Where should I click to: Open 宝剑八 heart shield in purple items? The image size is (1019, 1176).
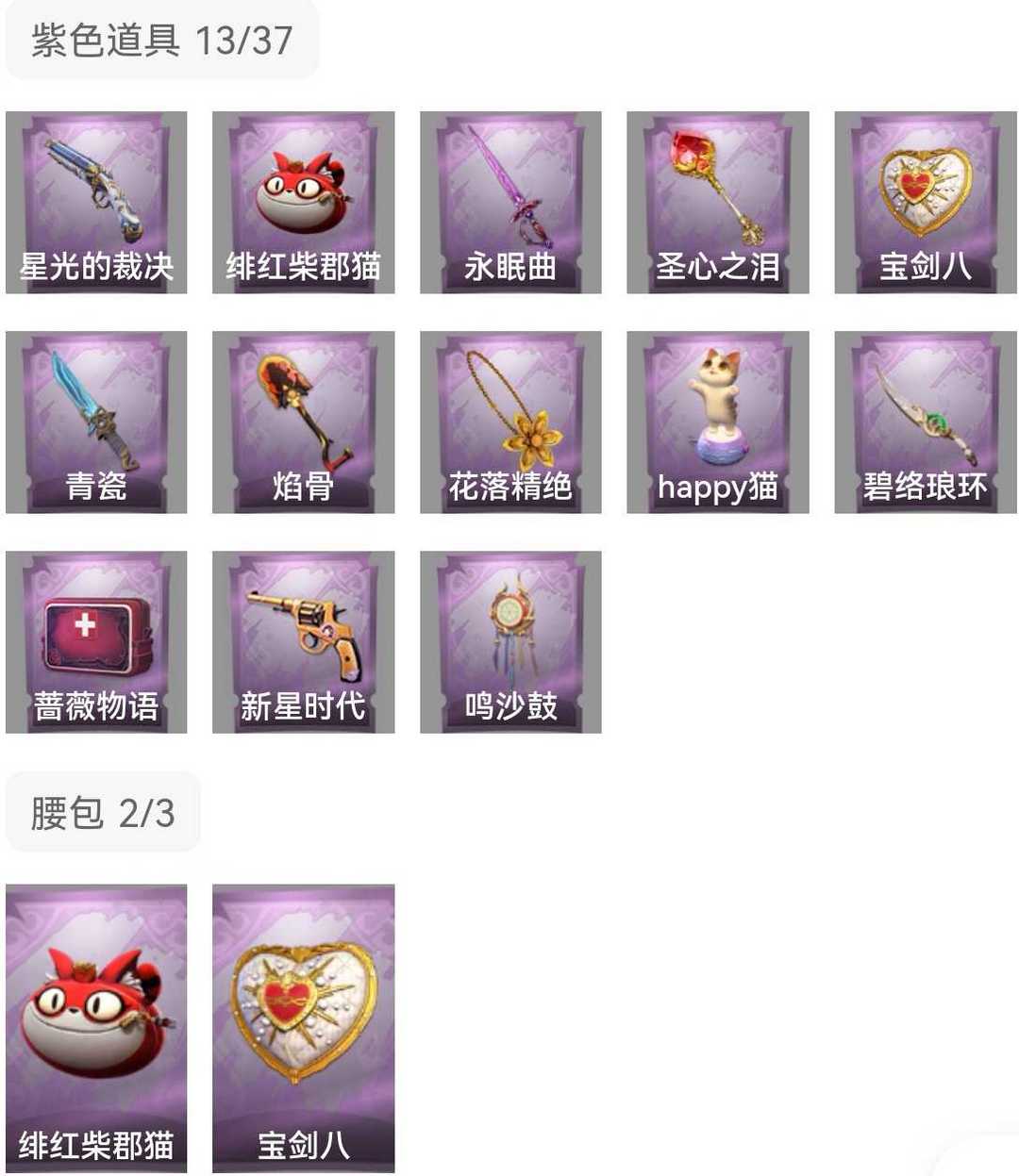pos(926,203)
